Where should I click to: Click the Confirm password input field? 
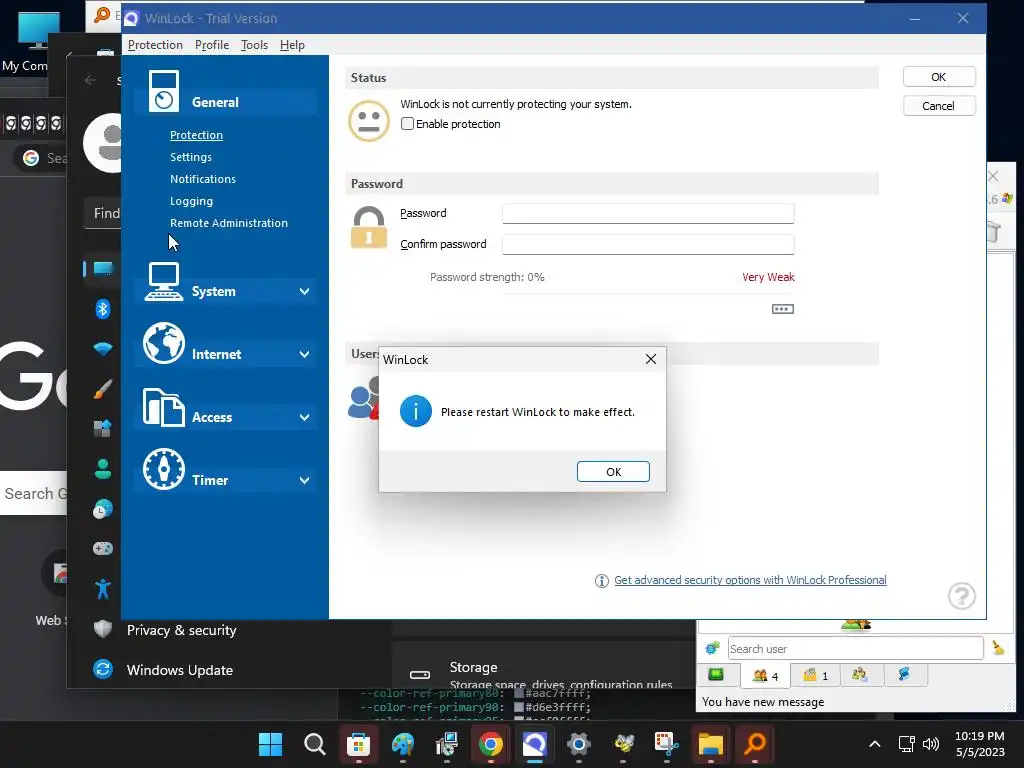pos(648,244)
